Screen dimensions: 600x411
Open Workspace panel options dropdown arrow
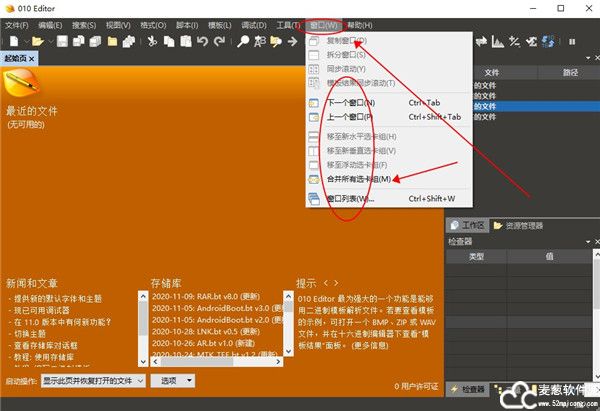pyautogui.click(x=588, y=58)
